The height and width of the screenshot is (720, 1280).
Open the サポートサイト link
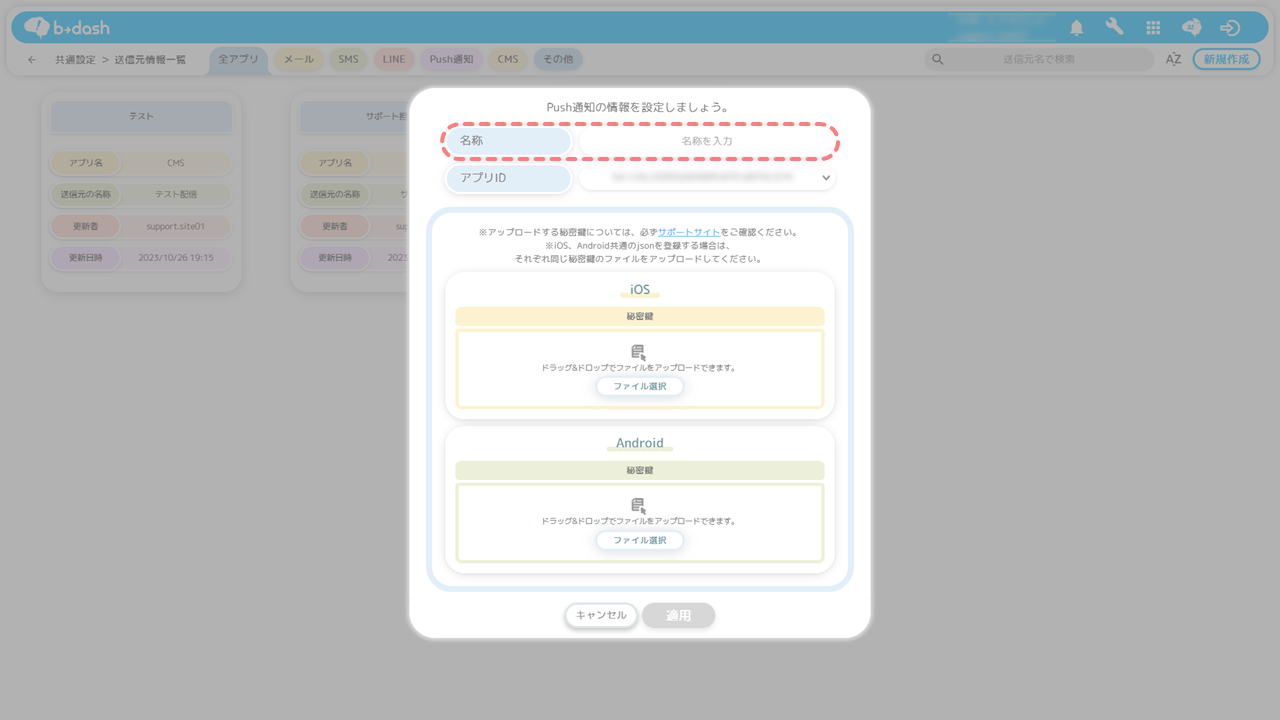click(688, 232)
